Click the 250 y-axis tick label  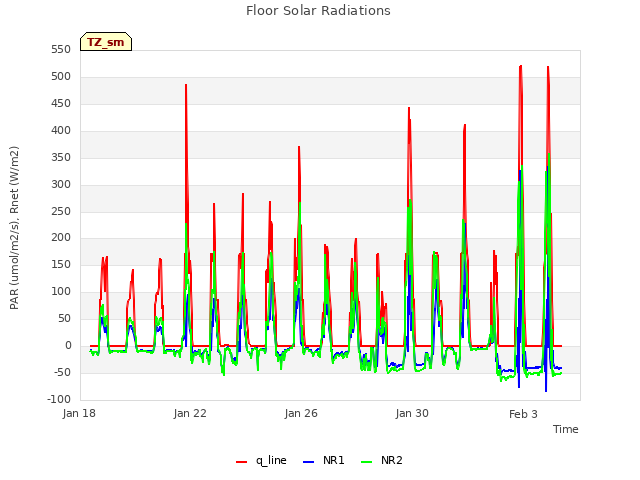click(x=61, y=211)
